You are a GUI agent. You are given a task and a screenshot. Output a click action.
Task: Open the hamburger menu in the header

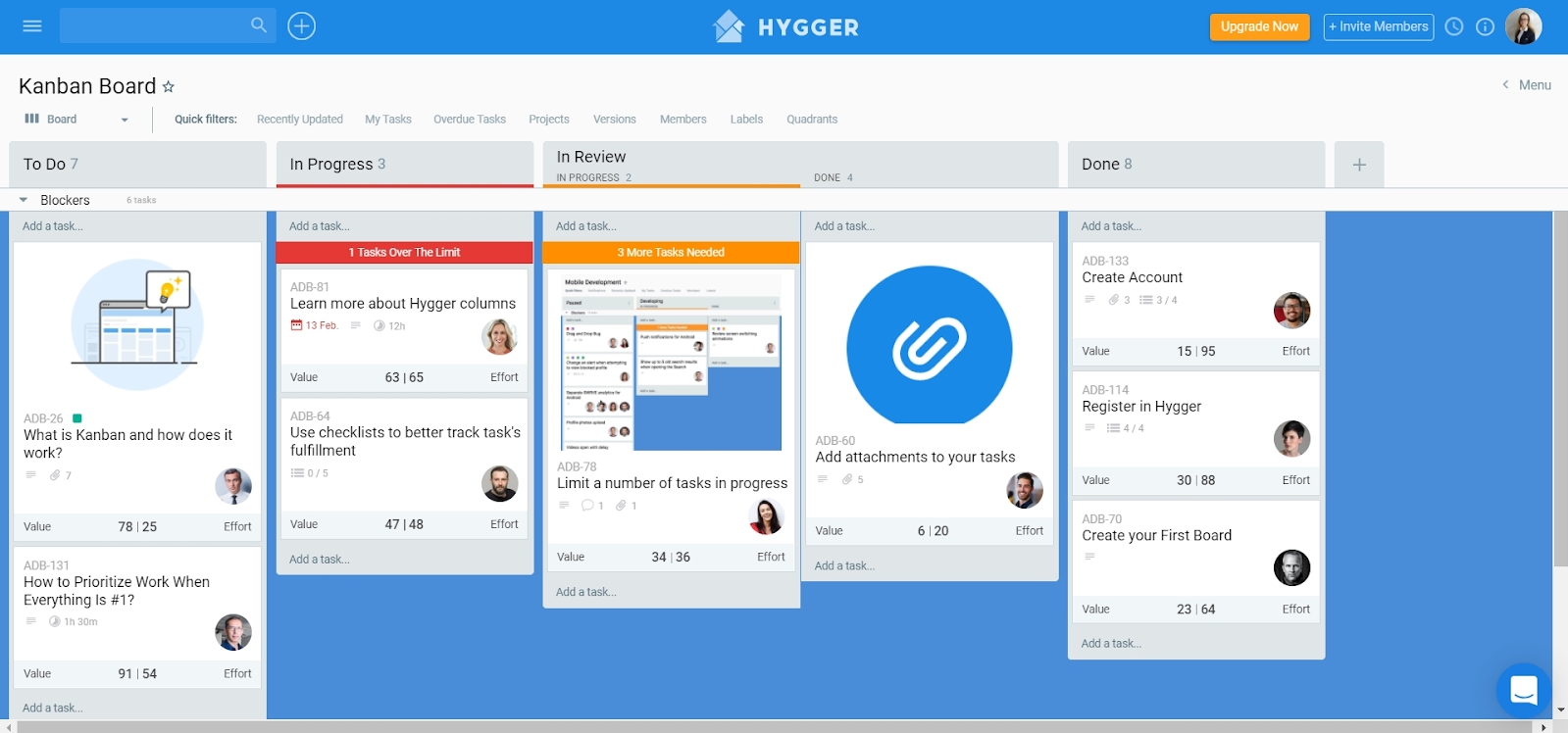pos(32,26)
